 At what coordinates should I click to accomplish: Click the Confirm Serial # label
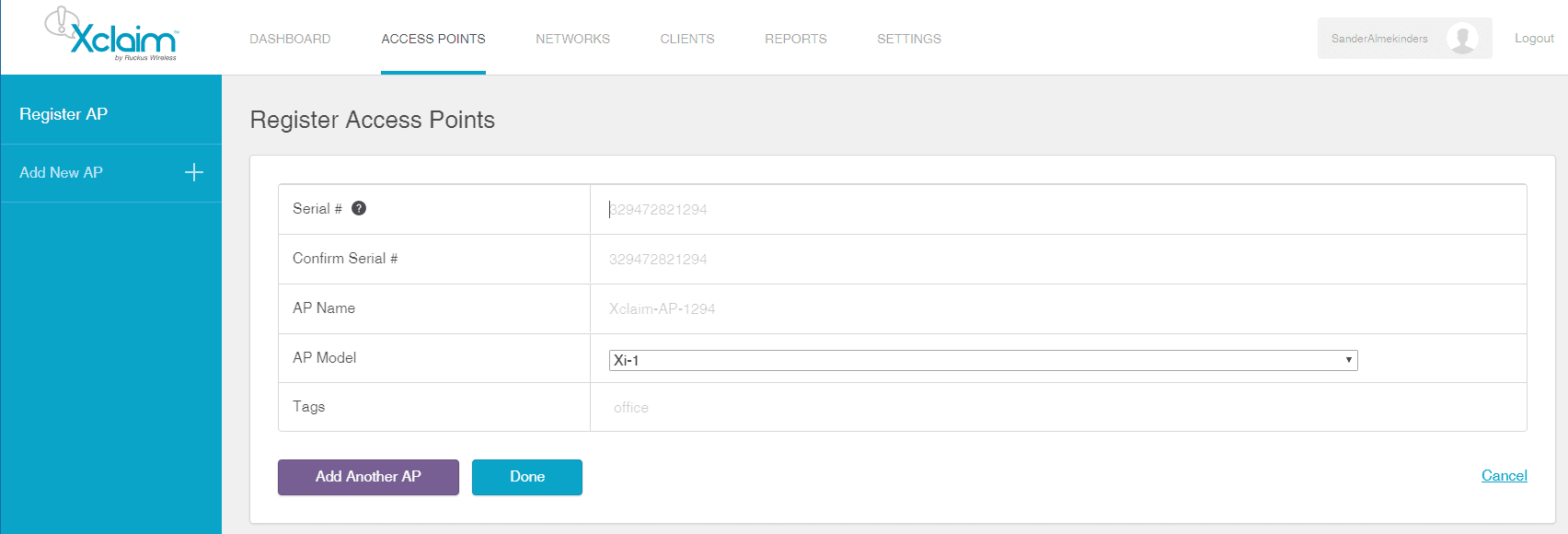(x=345, y=258)
